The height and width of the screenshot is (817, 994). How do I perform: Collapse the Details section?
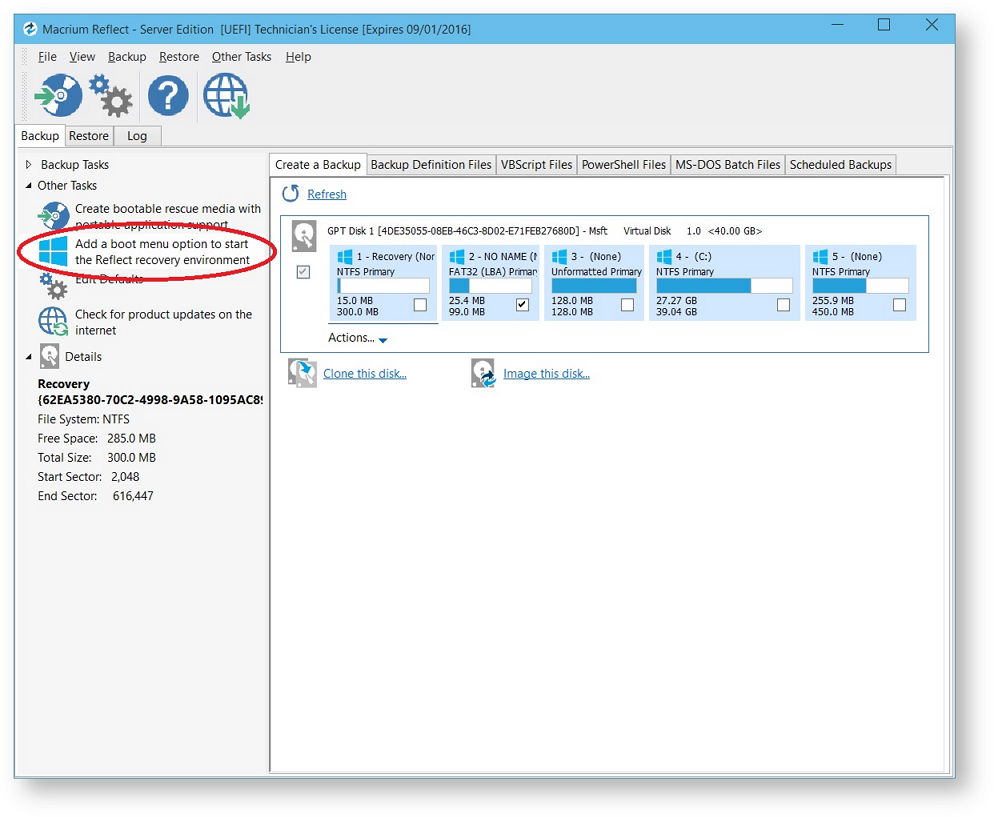tap(29, 357)
